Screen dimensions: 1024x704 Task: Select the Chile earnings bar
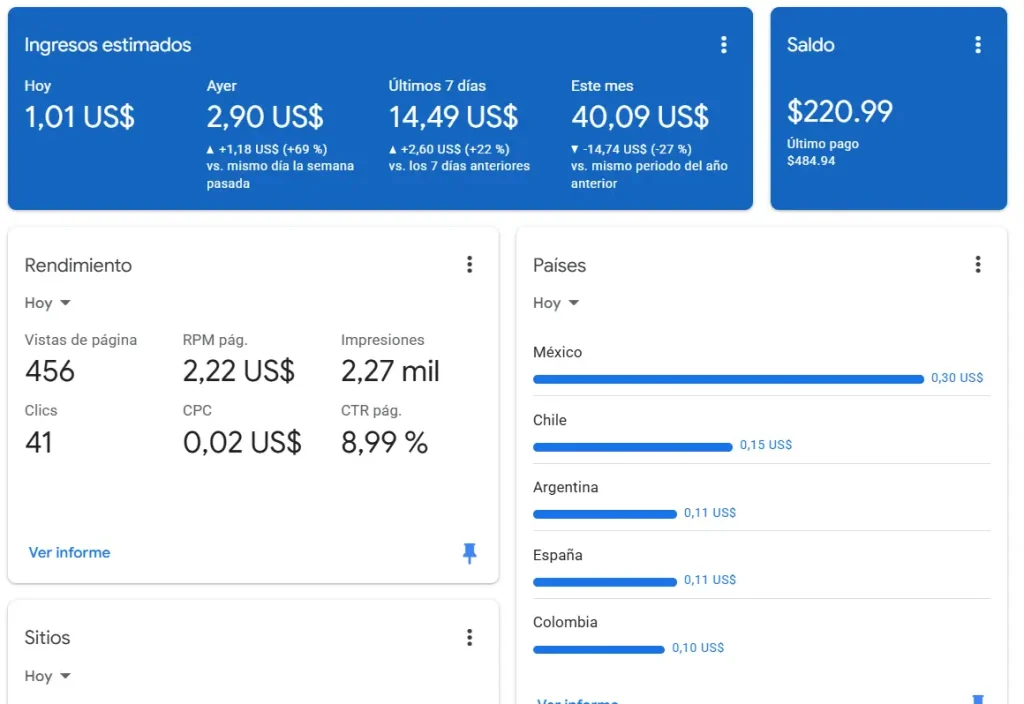click(x=633, y=447)
